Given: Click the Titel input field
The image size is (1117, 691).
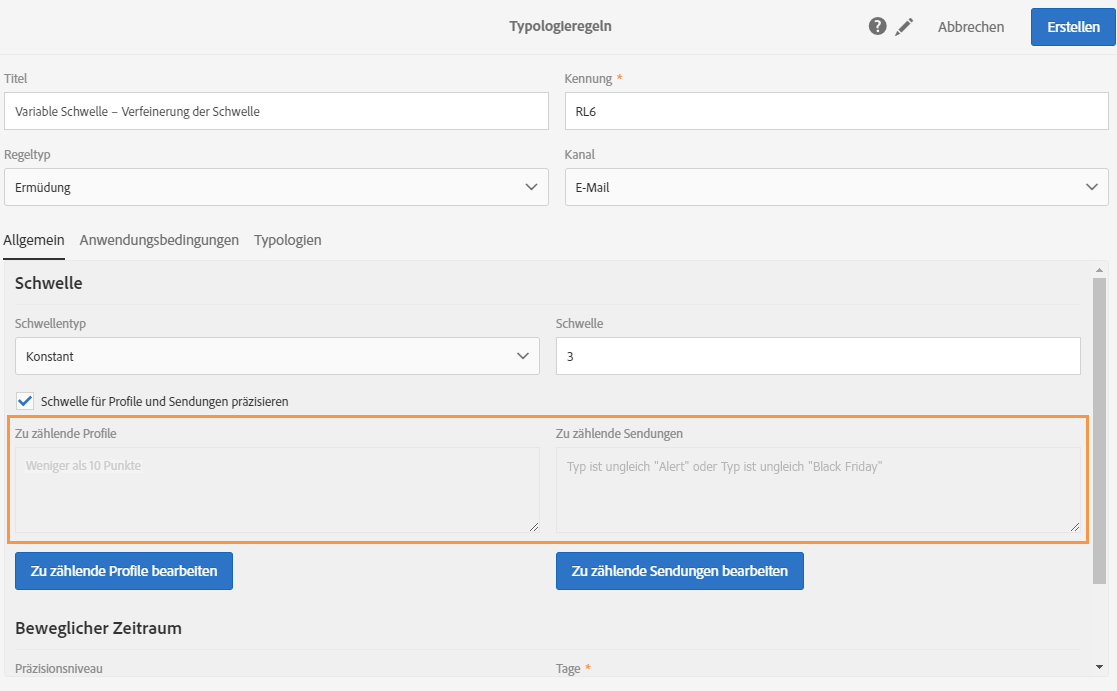Looking at the screenshot, I should (x=276, y=112).
